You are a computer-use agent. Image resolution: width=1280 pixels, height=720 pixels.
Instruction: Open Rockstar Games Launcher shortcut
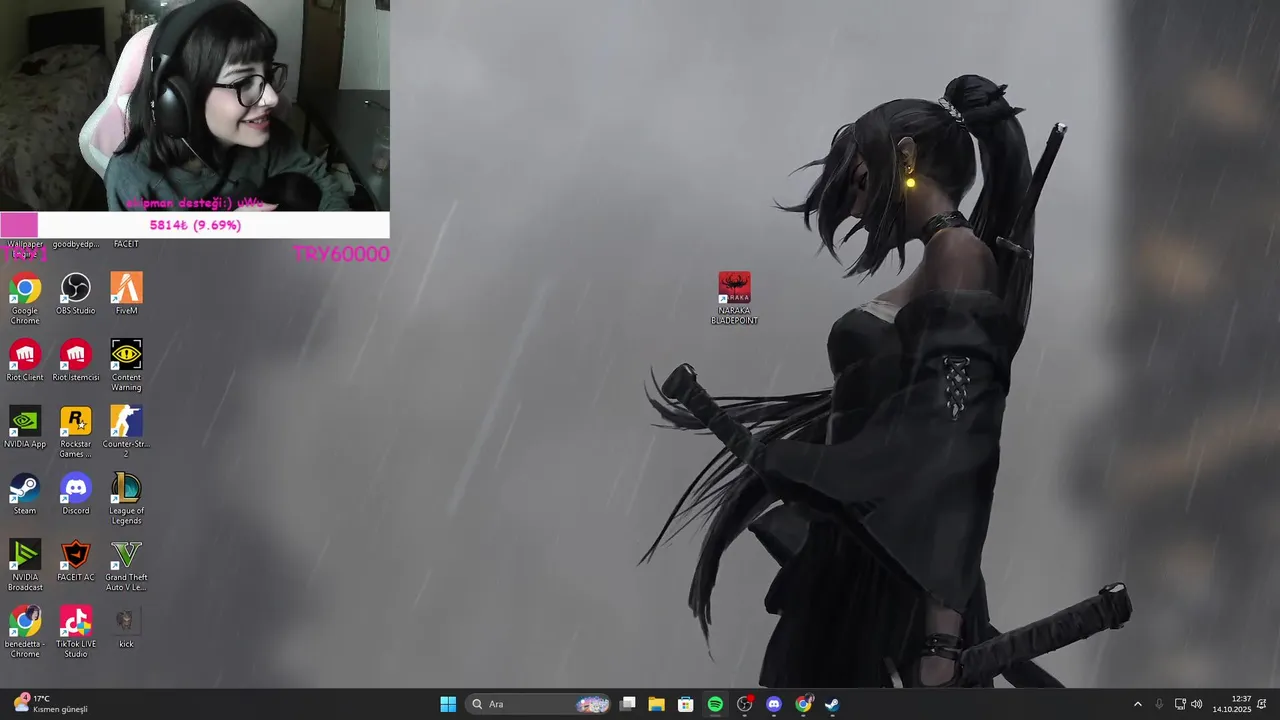tap(75, 432)
